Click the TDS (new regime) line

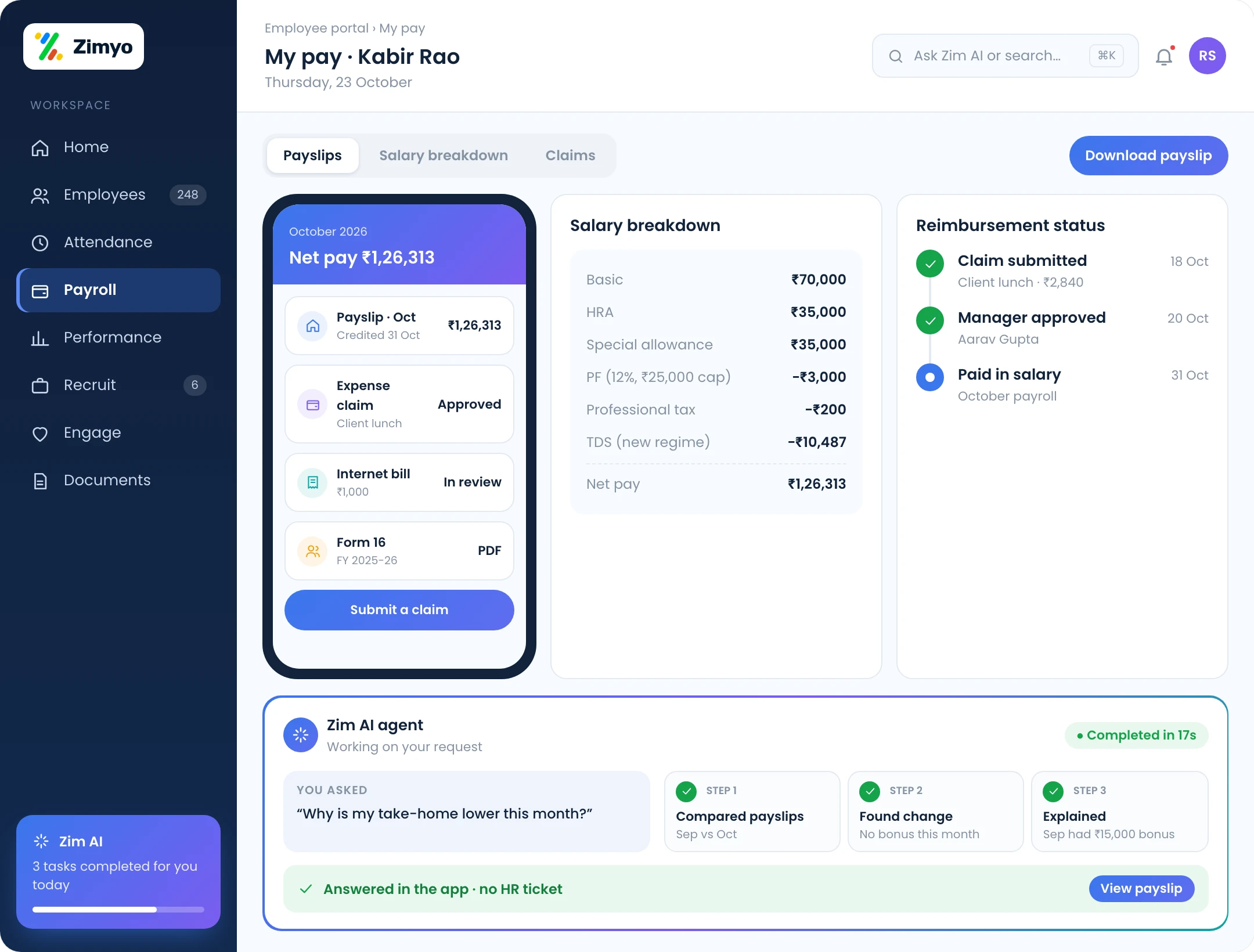coord(716,442)
